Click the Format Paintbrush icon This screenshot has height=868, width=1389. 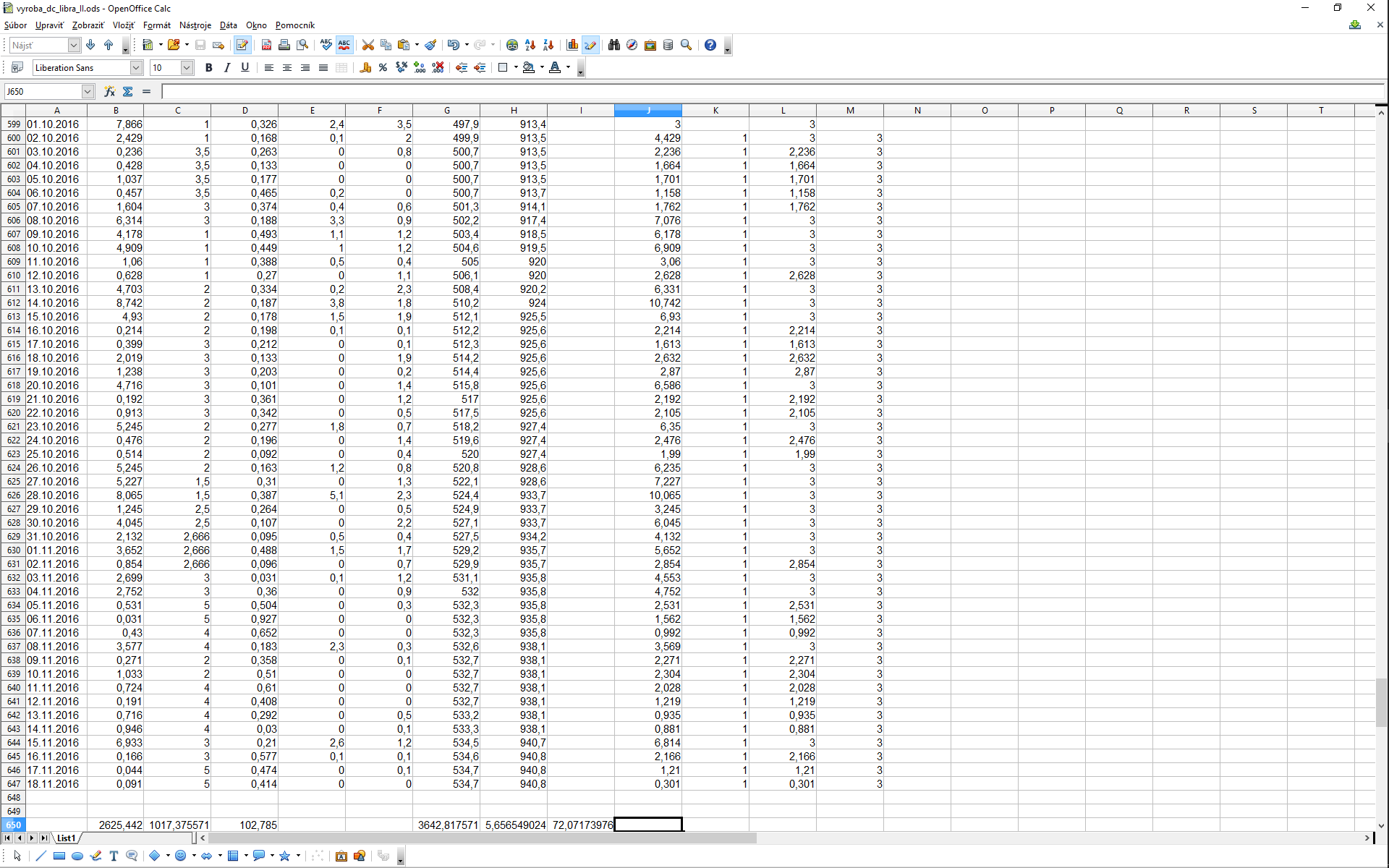430,45
